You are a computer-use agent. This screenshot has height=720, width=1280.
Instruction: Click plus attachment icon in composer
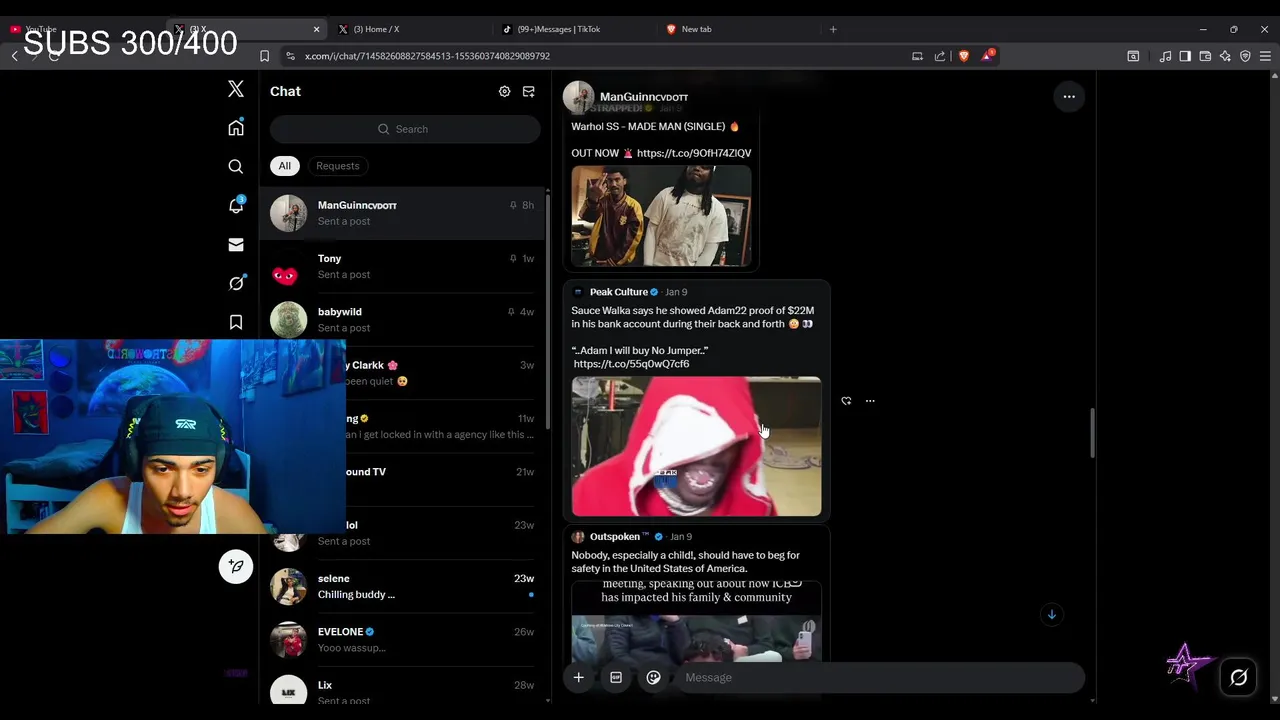pyautogui.click(x=578, y=677)
